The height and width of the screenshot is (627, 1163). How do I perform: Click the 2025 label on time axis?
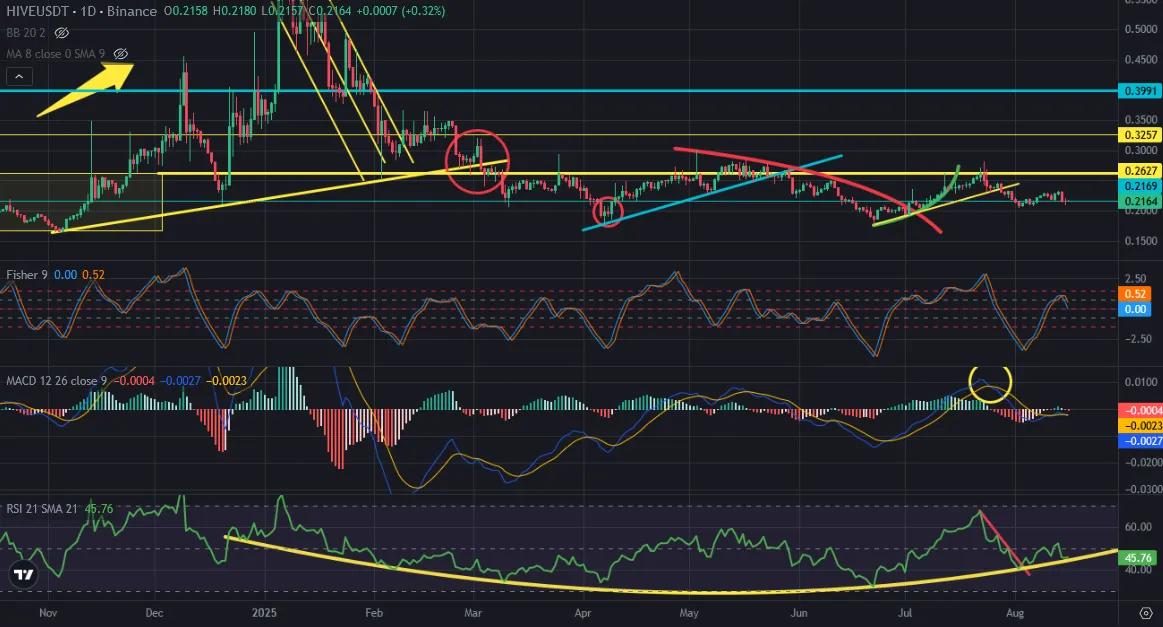(x=264, y=613)
